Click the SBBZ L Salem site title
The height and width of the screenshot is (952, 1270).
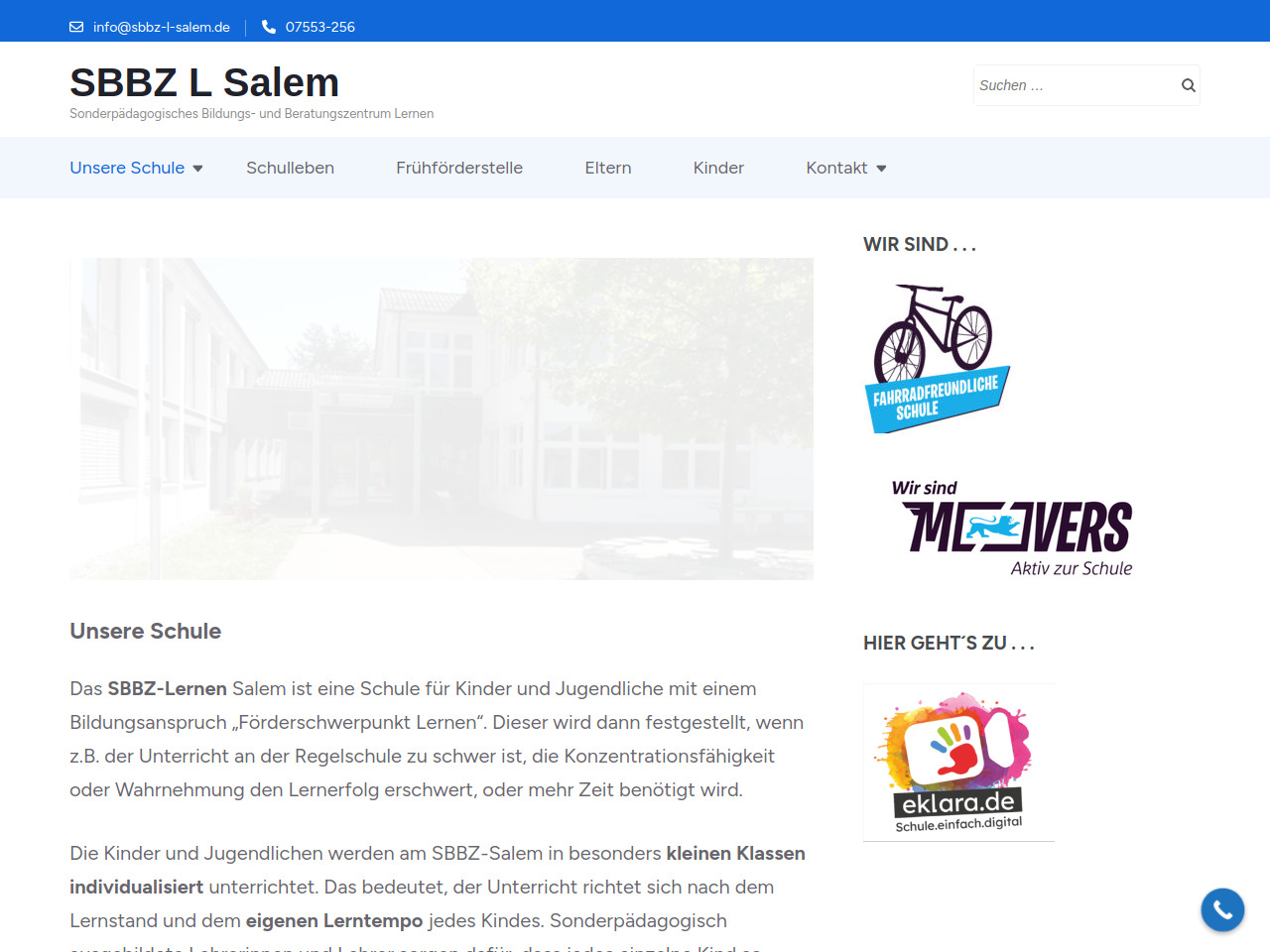[x=204, y=82]
